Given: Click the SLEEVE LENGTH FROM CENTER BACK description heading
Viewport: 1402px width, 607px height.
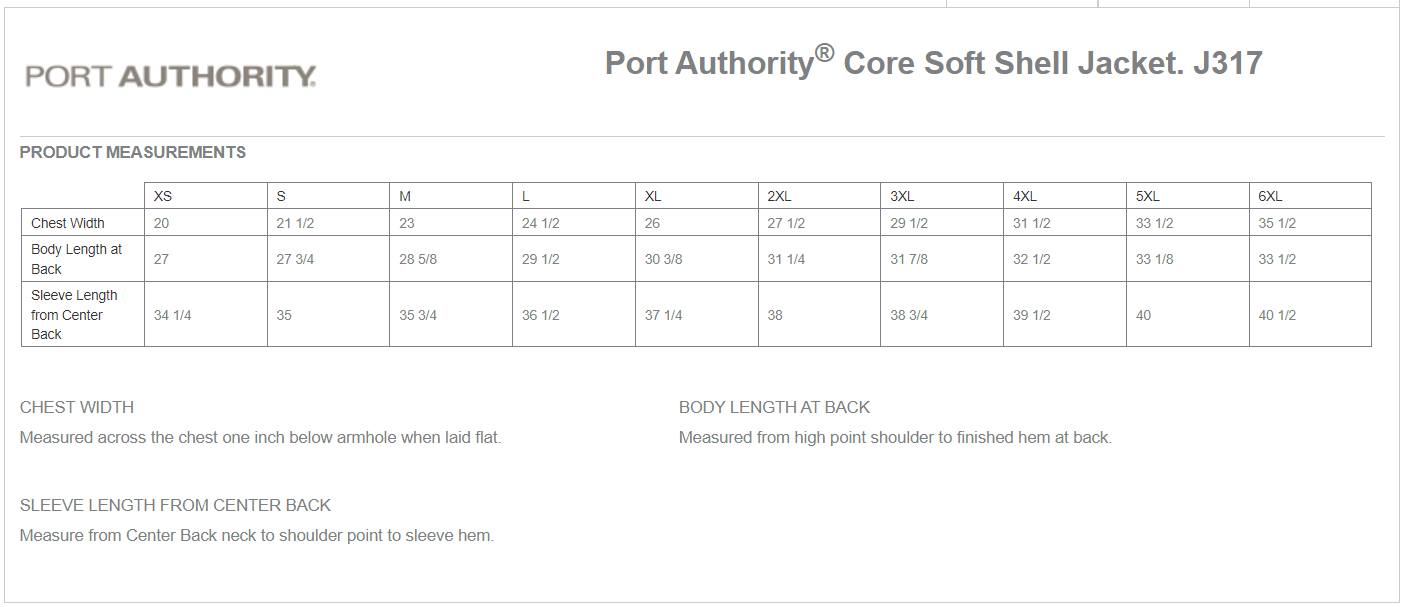Looking at the screenshot, I should pos(175,506).
